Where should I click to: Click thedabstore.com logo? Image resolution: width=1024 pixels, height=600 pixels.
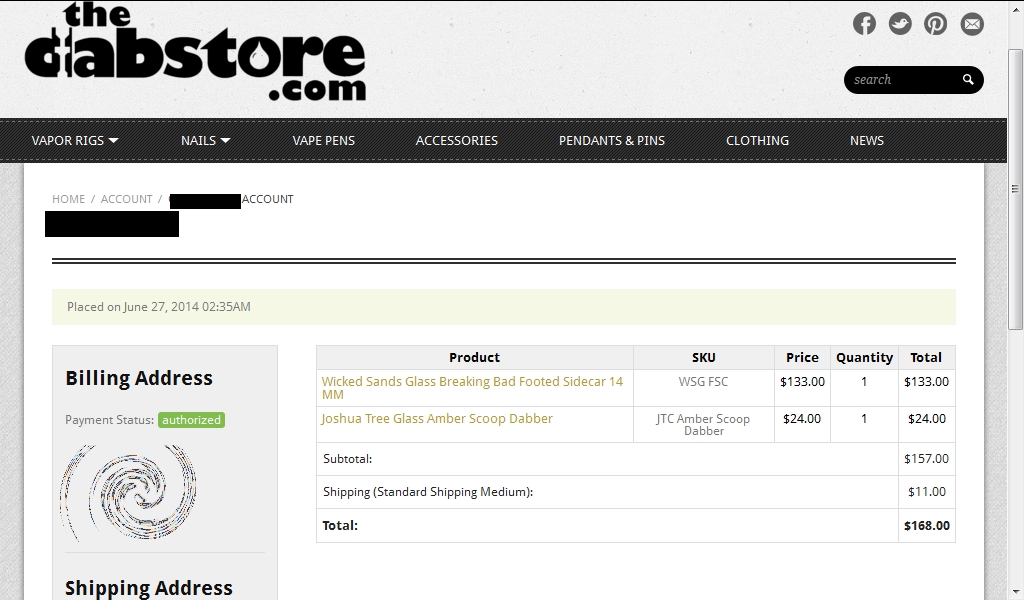[195, 52]
